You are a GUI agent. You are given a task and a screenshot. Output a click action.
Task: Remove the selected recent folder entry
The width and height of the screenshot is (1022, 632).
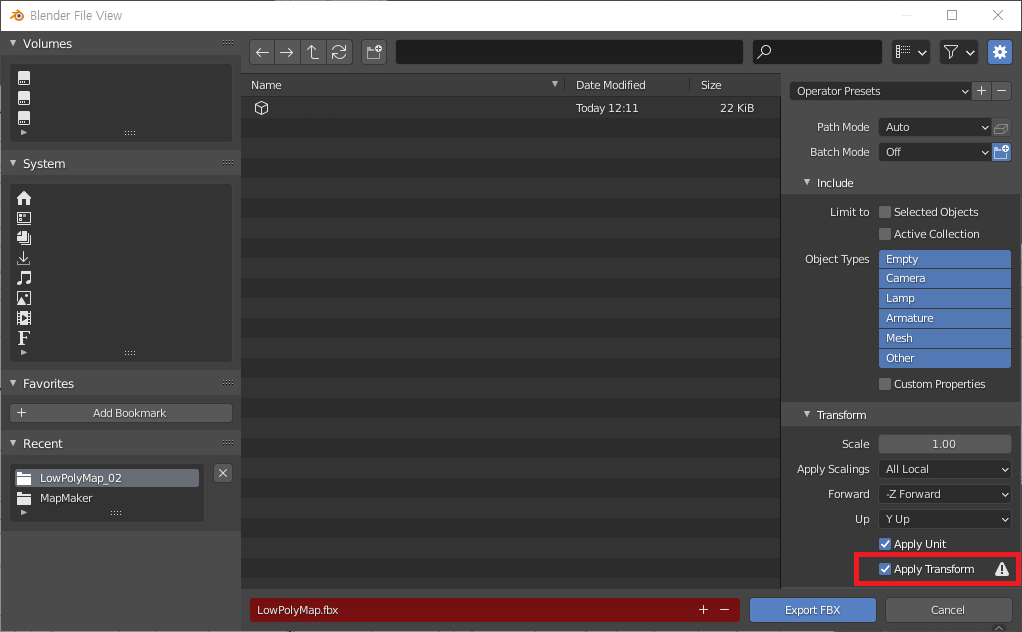coord(223,473)
